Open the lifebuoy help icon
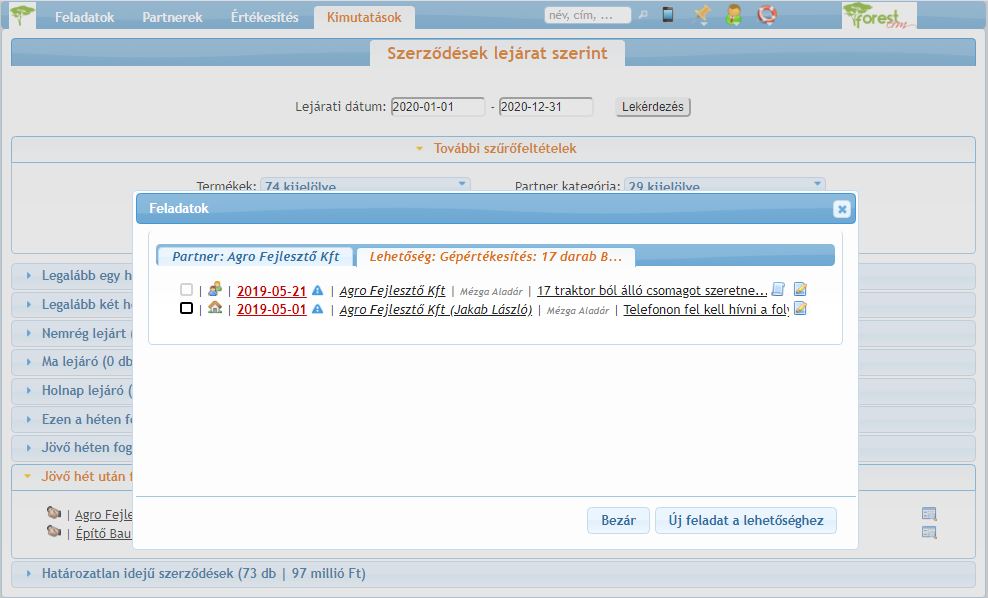The height and width of the screenshot is (598, 988). tap(766, 15)
